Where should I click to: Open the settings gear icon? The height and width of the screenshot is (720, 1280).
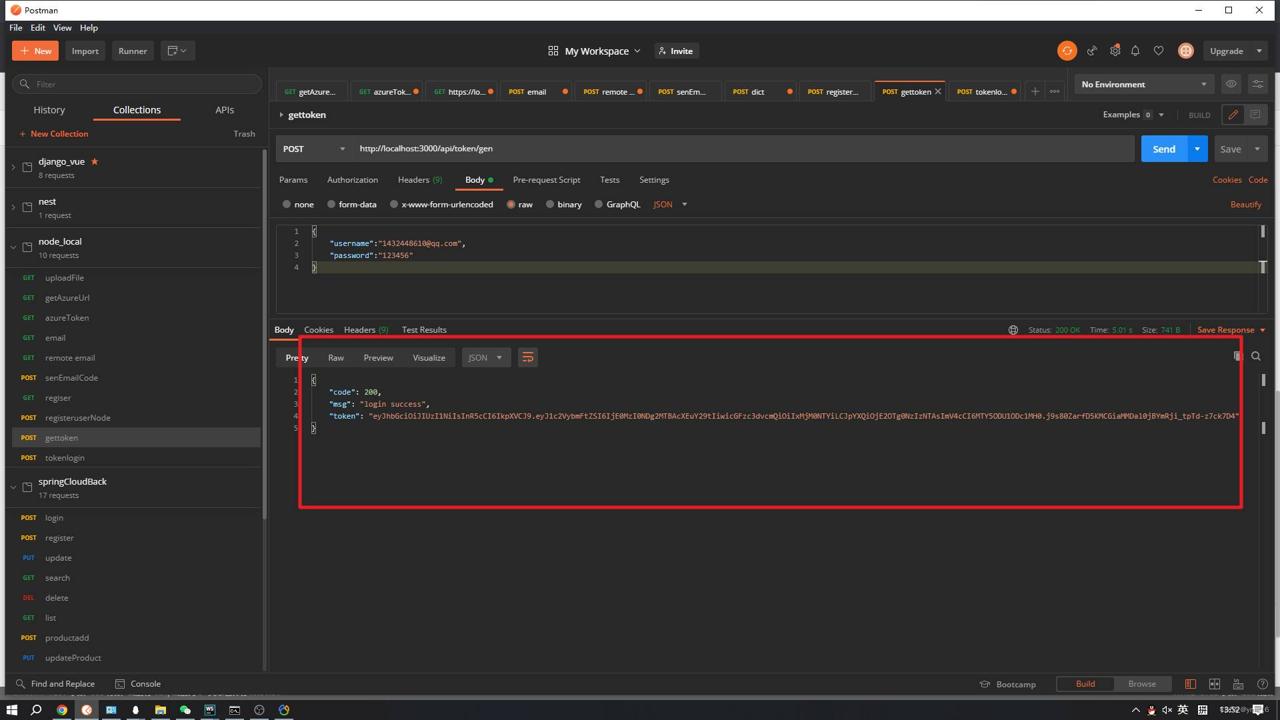click(x=1115, y=51)
